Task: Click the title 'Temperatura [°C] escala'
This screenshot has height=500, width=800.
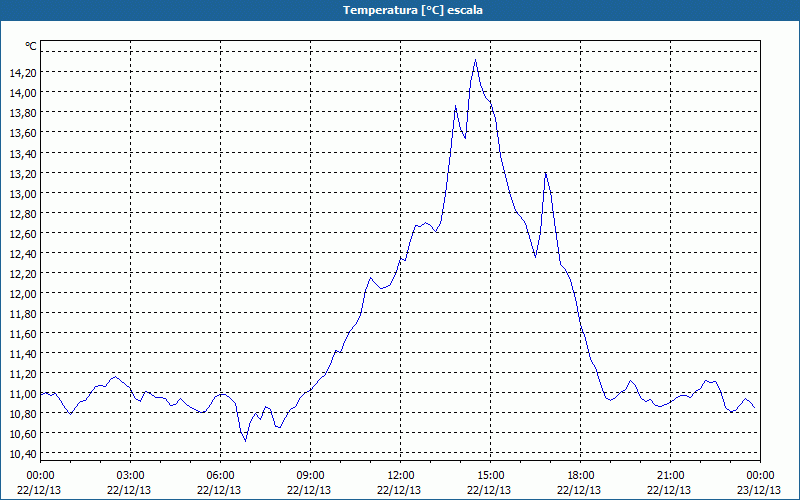Action: pos(413,10)
